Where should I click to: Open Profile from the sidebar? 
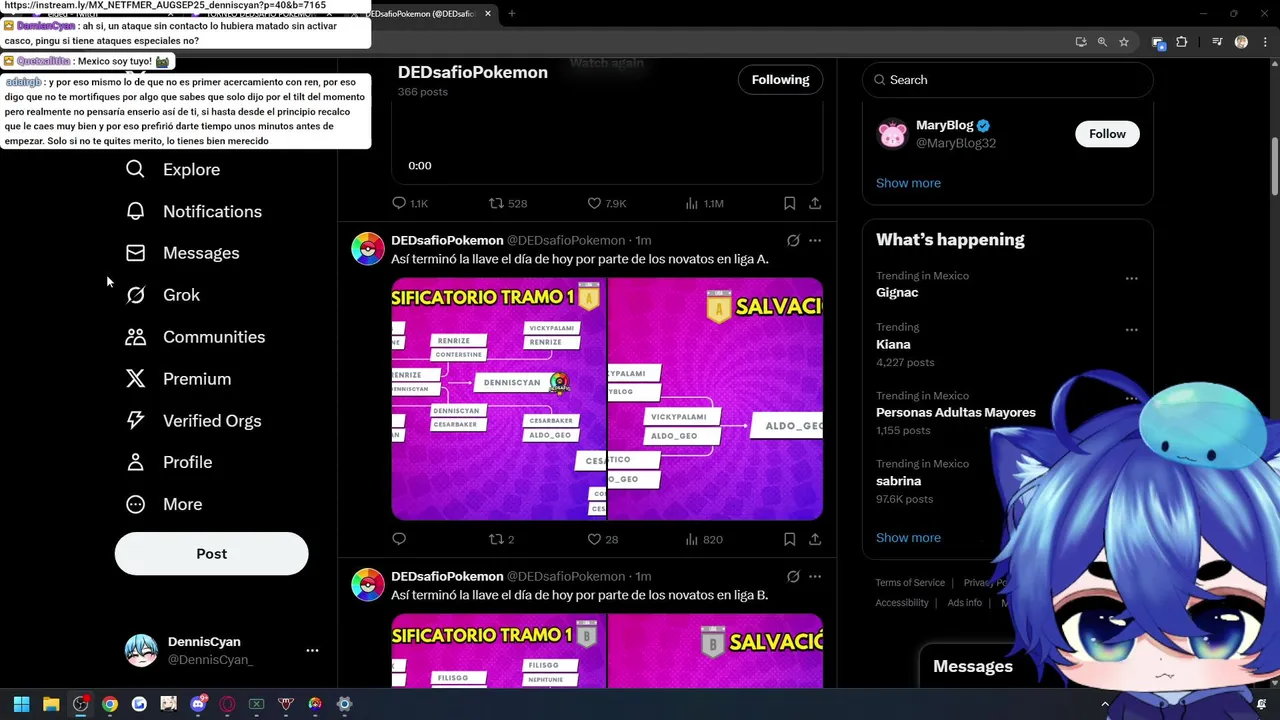tap(168, 462)
